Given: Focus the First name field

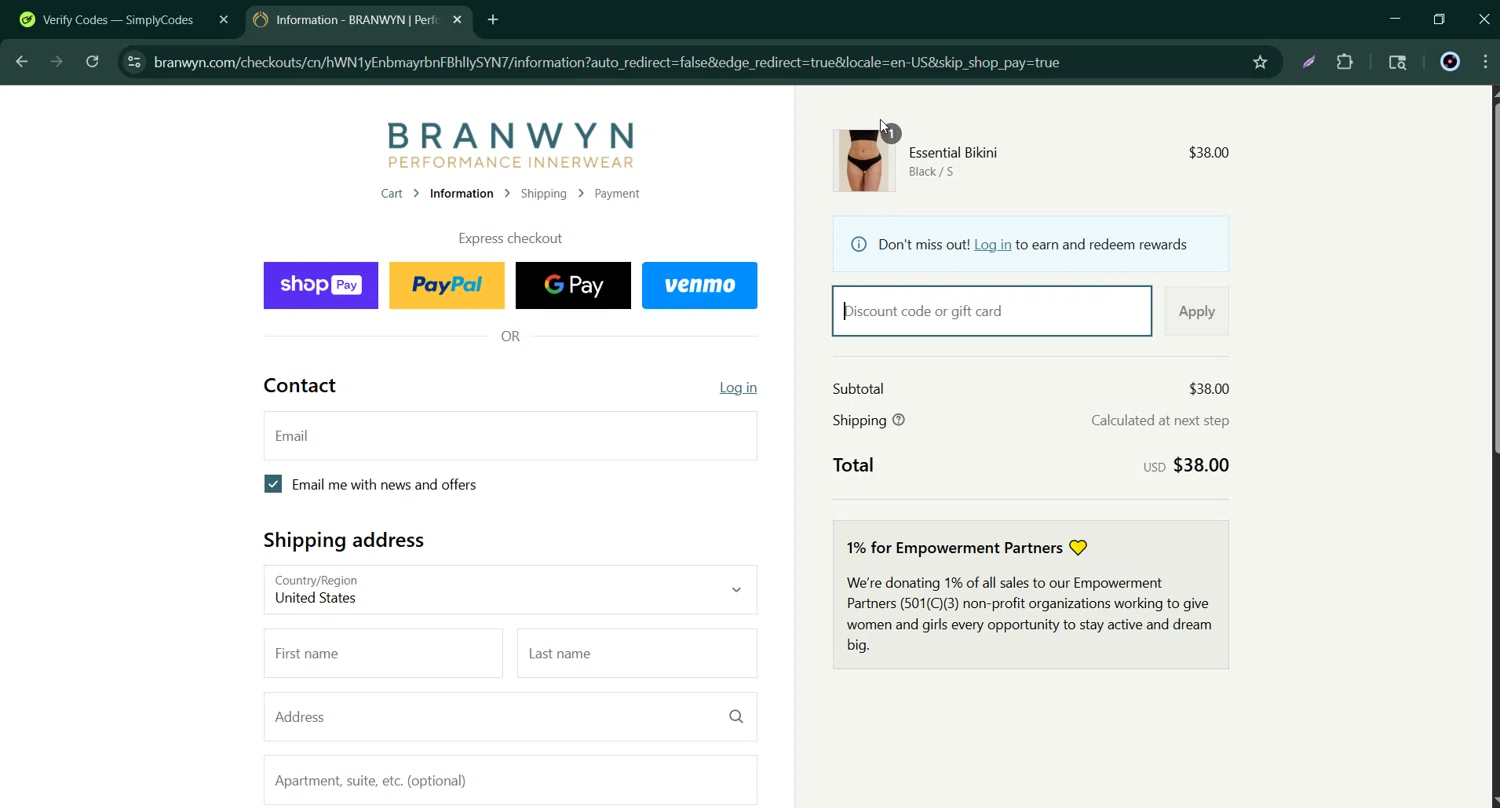Looking at the screenshot, I should coord(383,653).
